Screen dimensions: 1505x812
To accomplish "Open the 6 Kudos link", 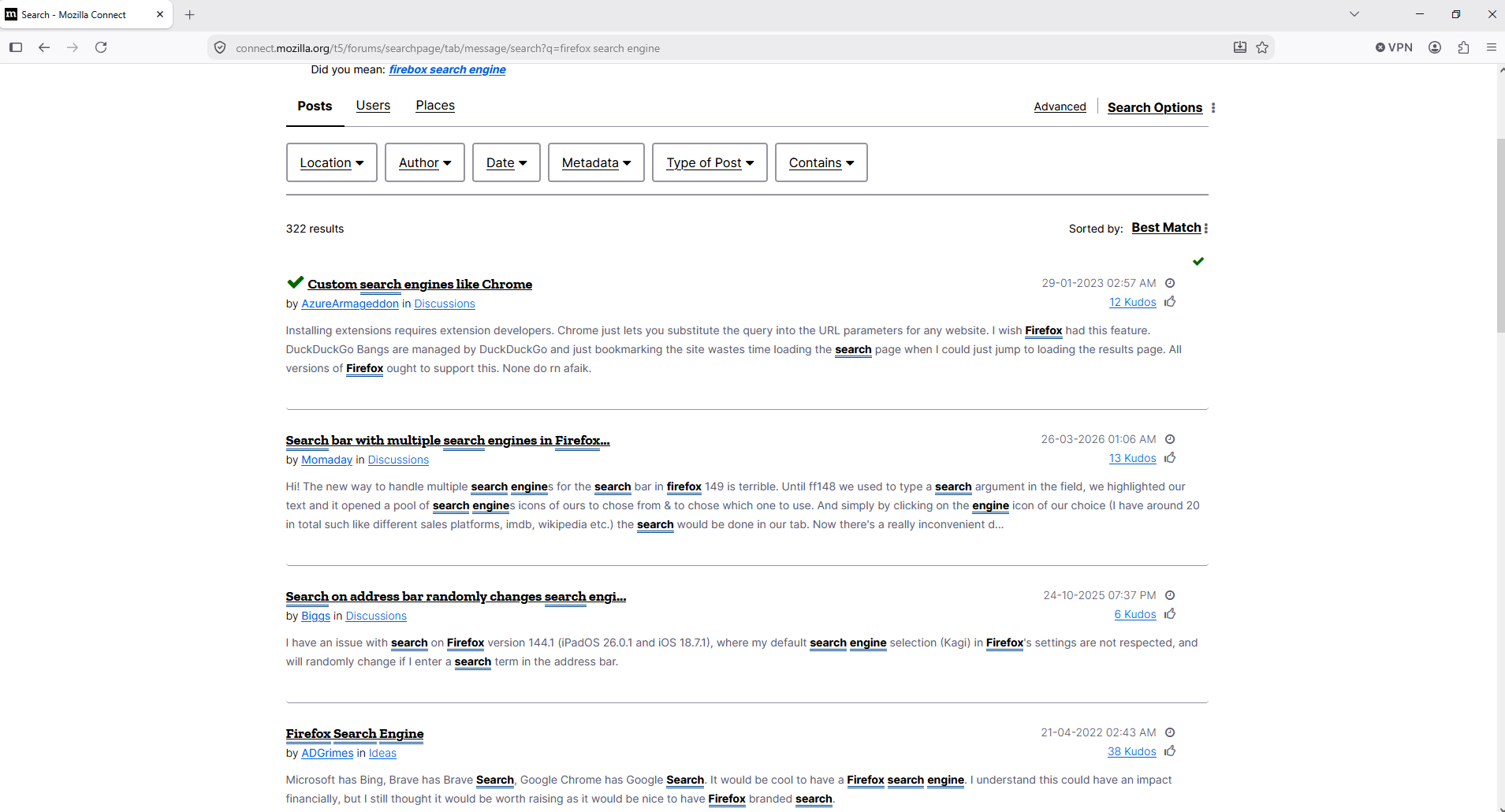I will [1135, 614].
